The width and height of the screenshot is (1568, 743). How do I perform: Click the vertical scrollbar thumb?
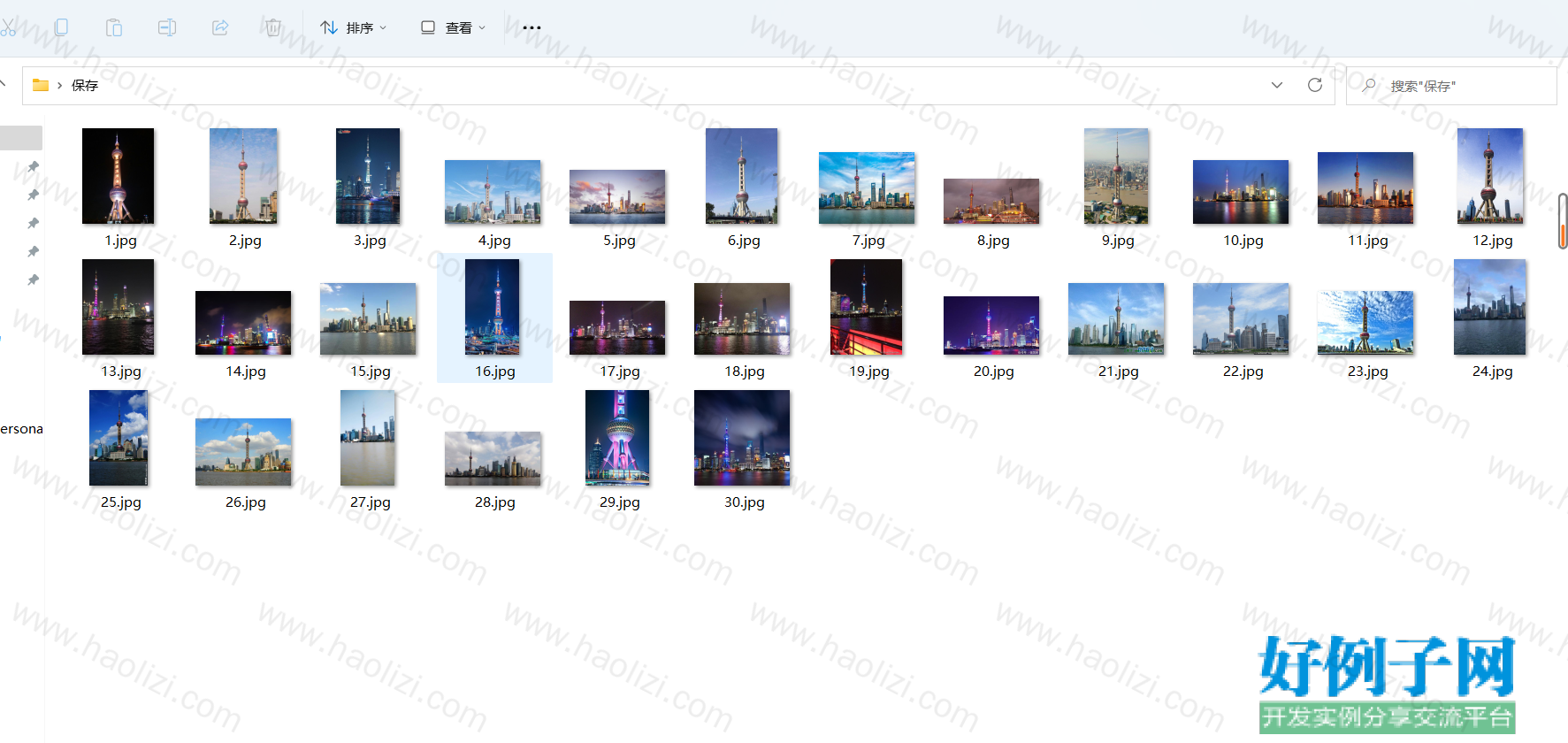1563,221
